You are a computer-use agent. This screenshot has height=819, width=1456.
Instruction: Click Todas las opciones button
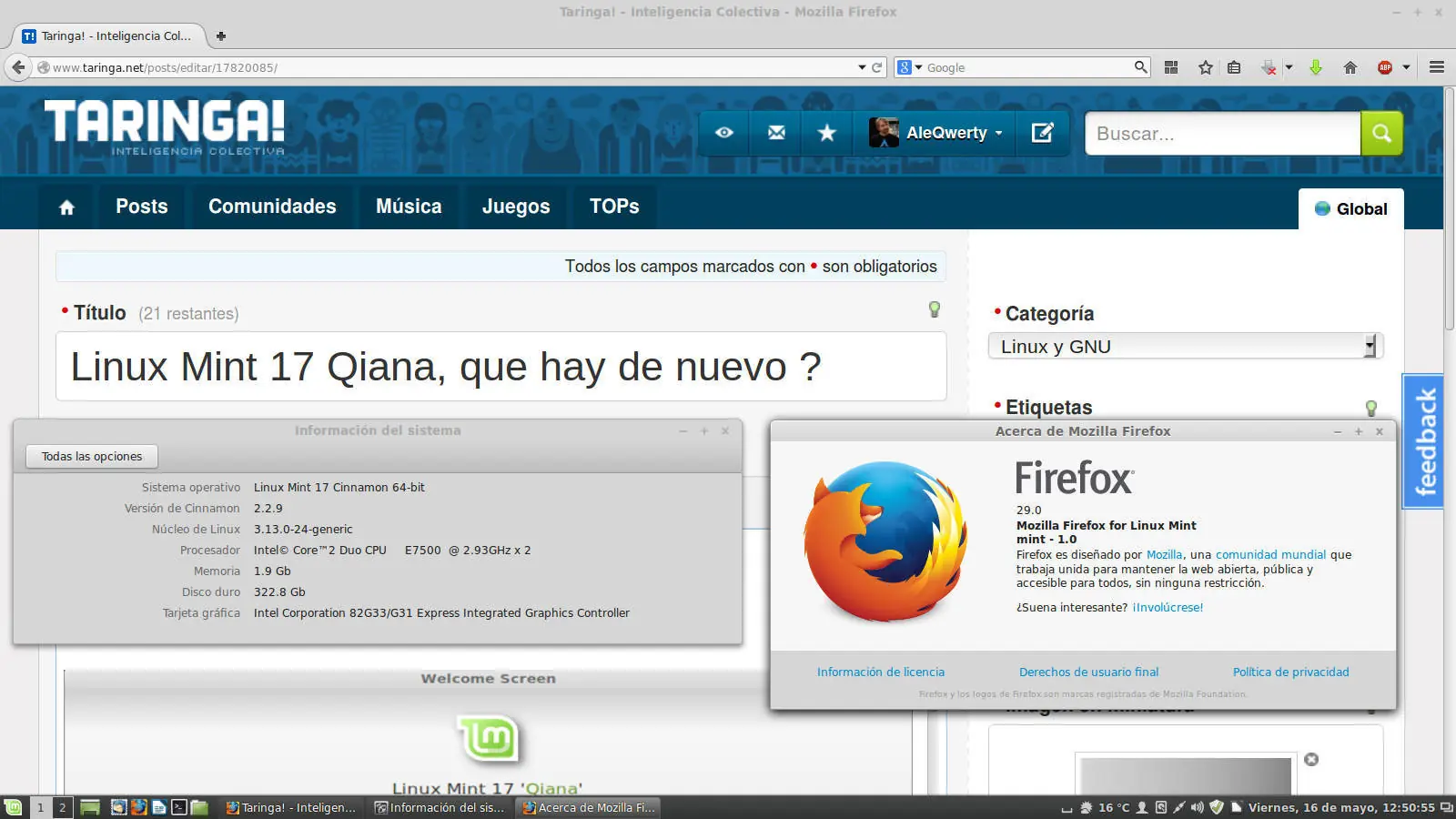coord(92,456)
